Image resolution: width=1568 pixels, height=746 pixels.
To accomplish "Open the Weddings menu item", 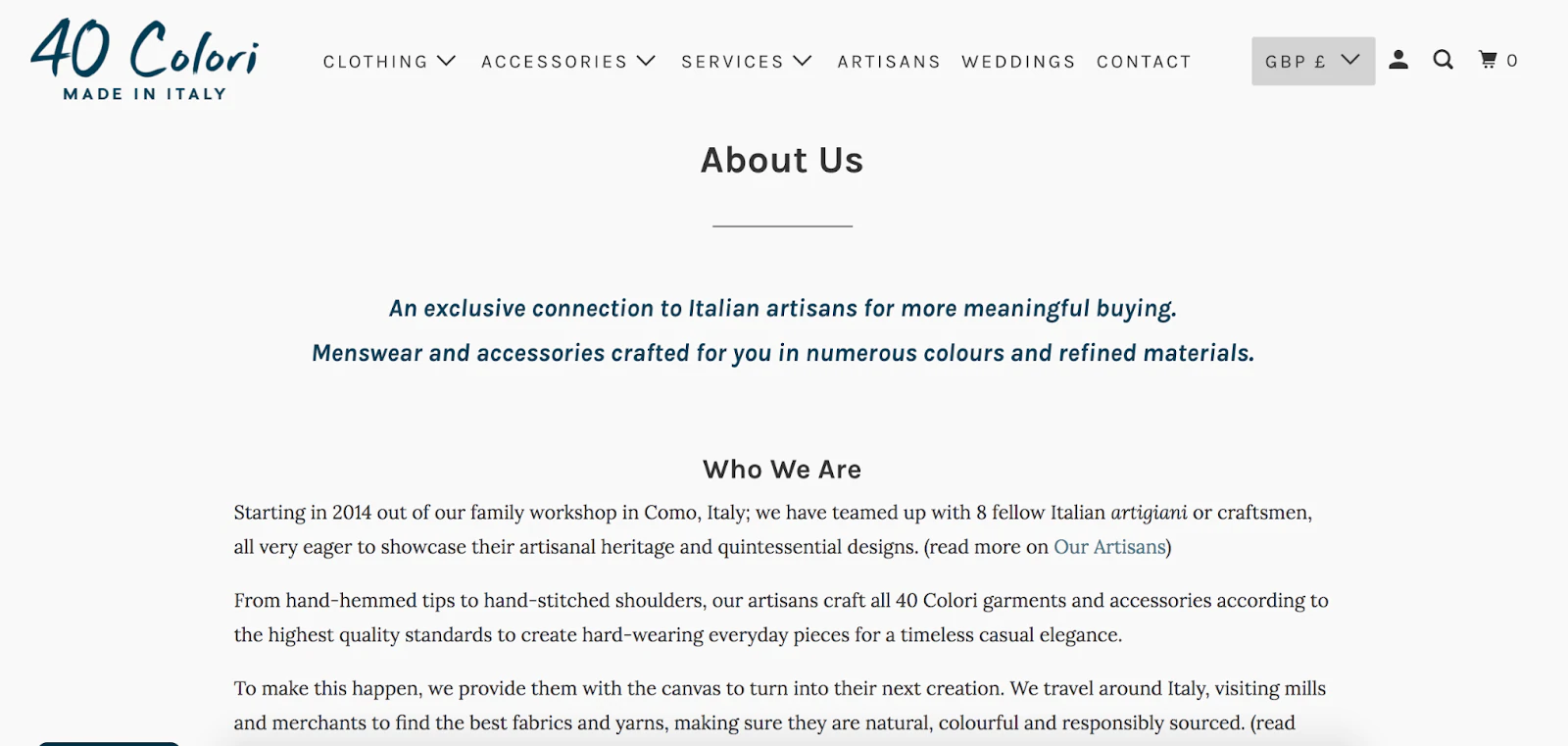I will coord(1018,62).
